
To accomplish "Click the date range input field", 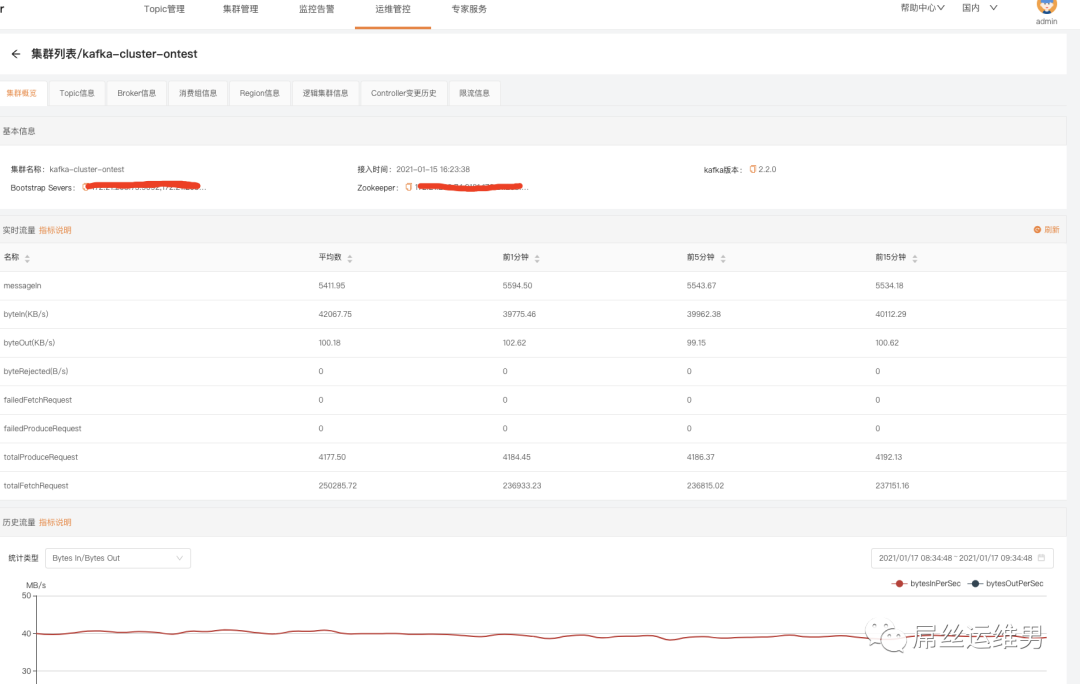I will [962, 558].
